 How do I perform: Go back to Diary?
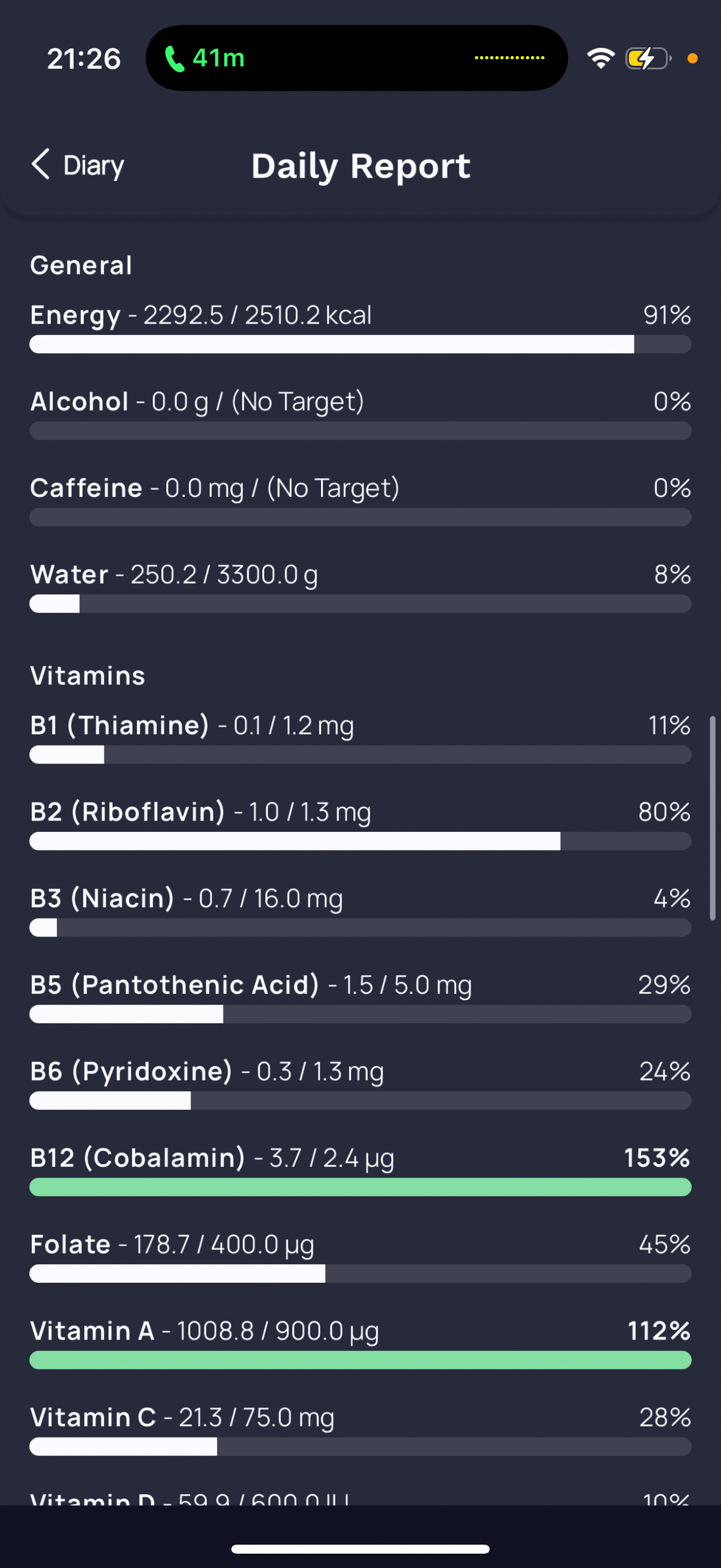(x=77, y=165)
